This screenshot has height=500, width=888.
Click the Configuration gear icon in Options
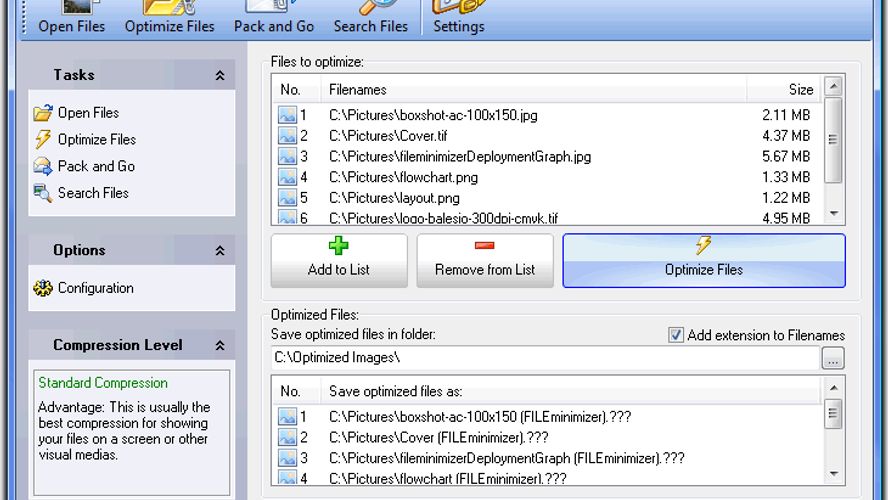[42, 288]
